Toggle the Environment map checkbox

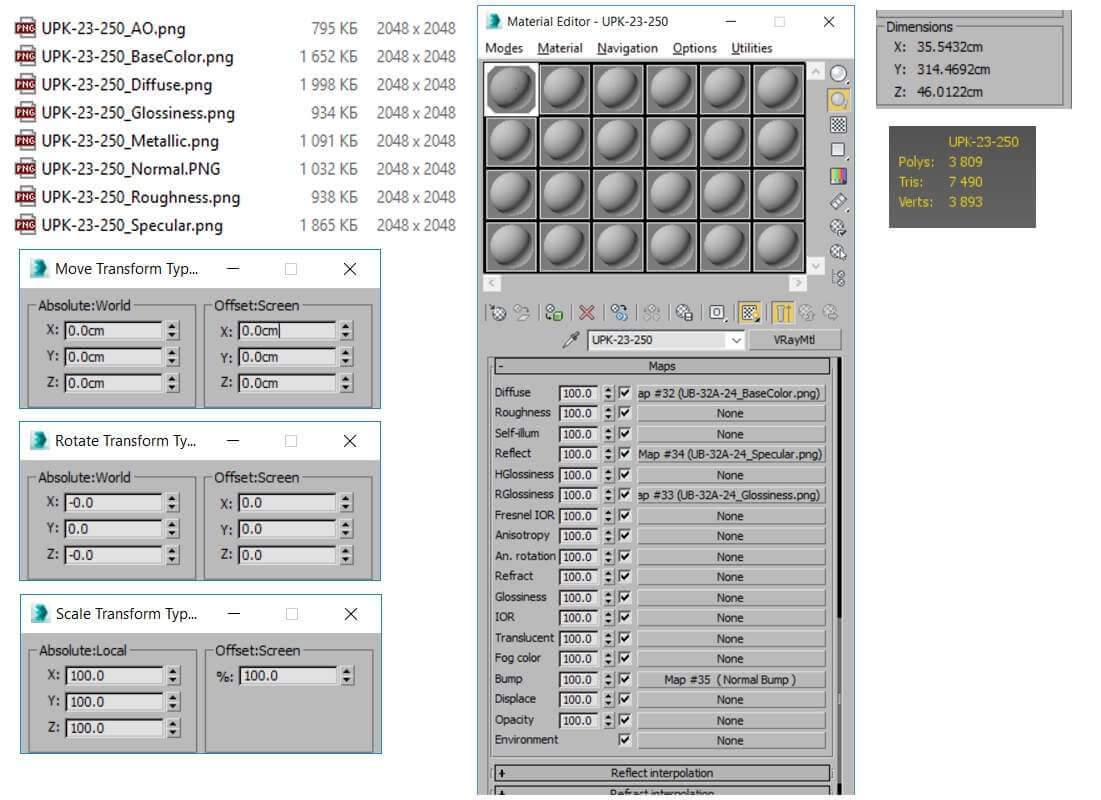[x=624, y=740]
